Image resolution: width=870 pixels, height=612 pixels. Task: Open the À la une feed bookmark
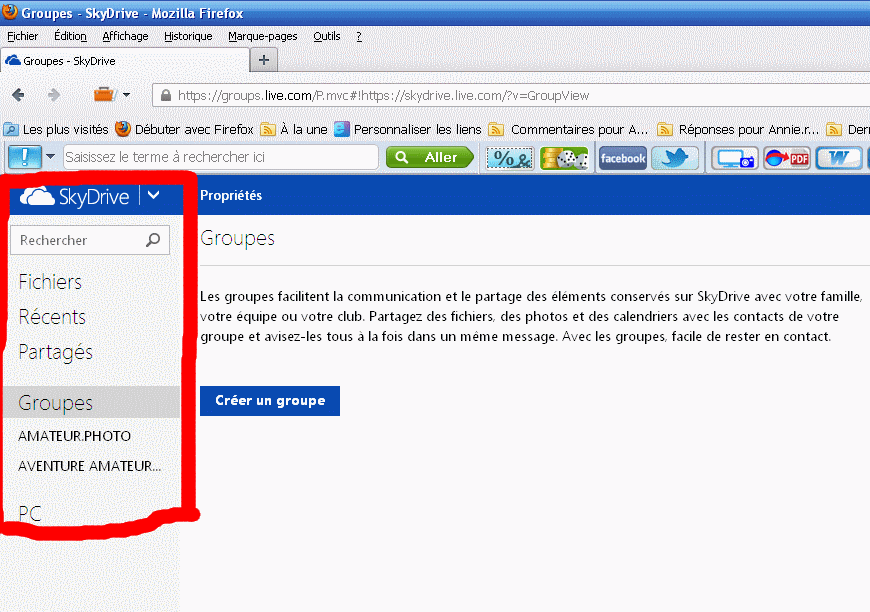coord(294,129)
